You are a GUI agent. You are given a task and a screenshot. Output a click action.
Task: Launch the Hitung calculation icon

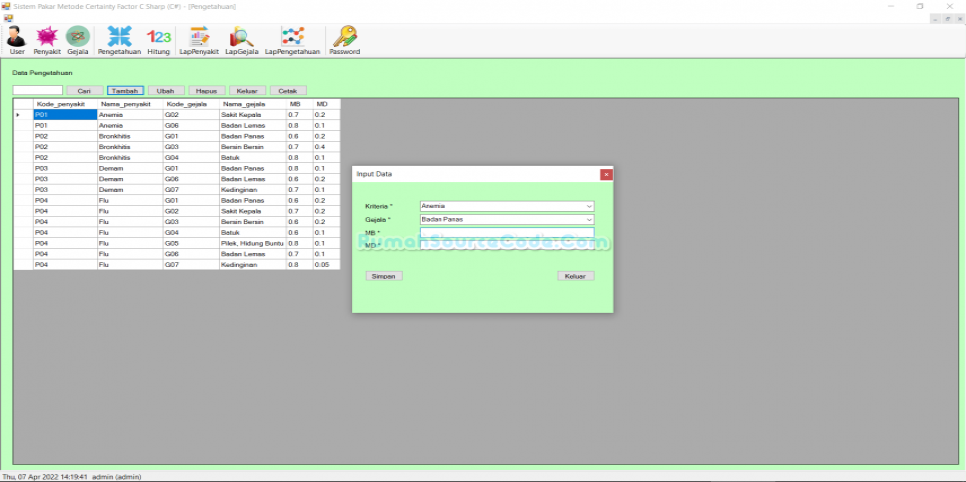158,39
